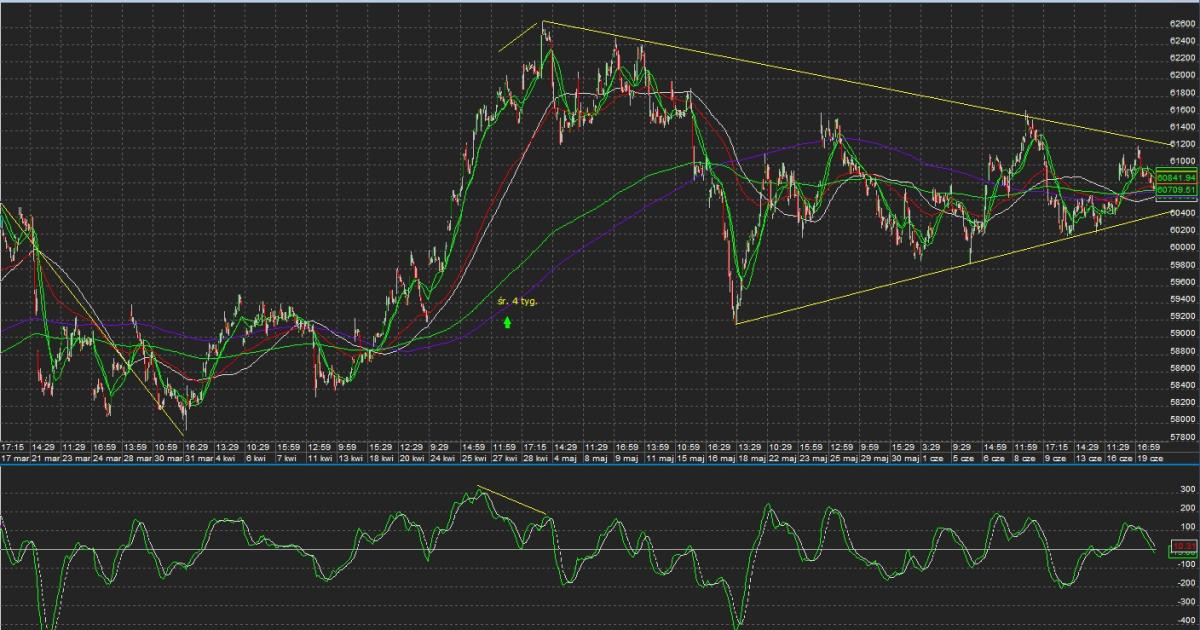This screenshot has height=630, width=1200.
Task: Select the upper yellow triangle trendline
Action: [x=850, y=84]
